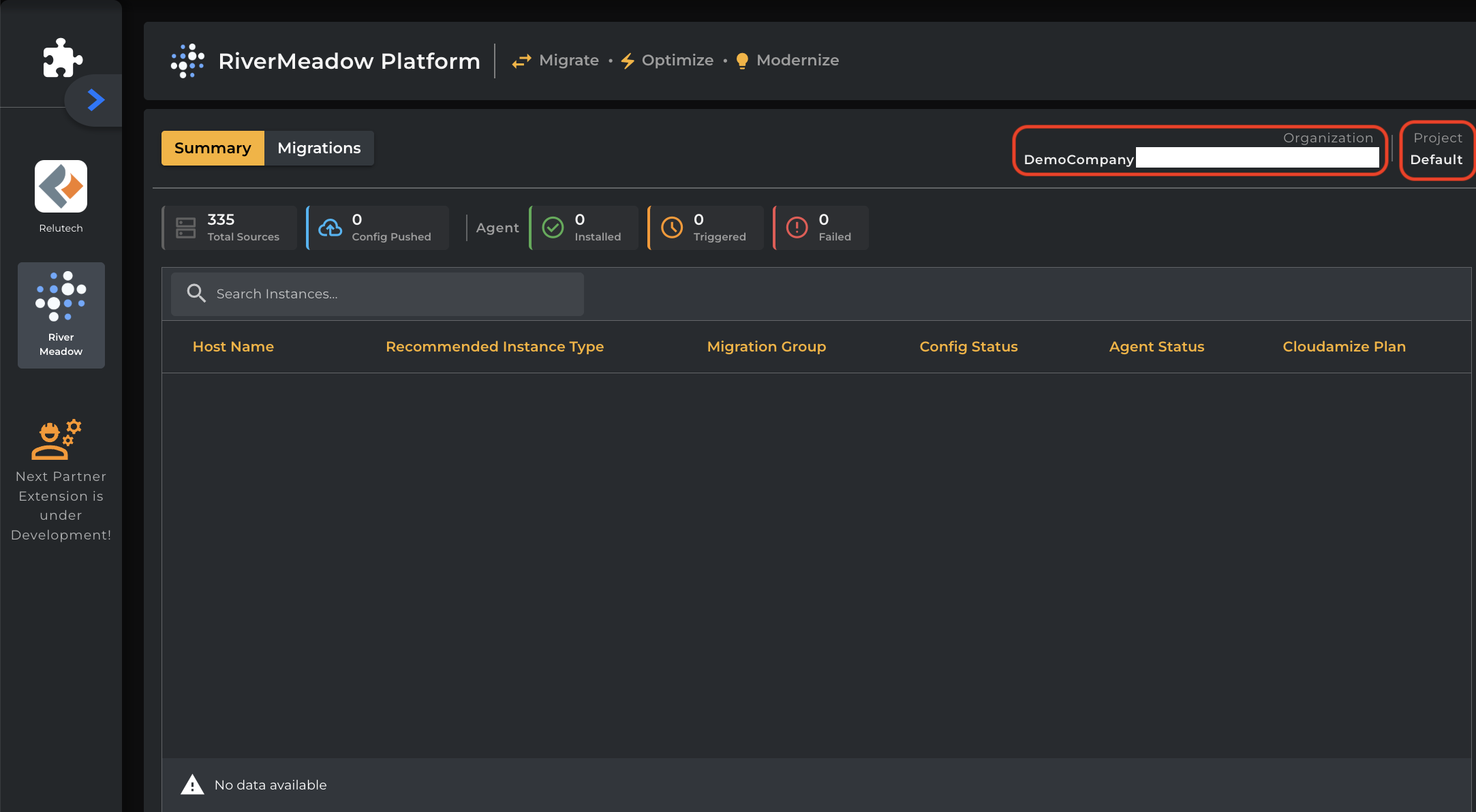
Task: Sort by Host Name column header
Action: click(x=233, y=347)
